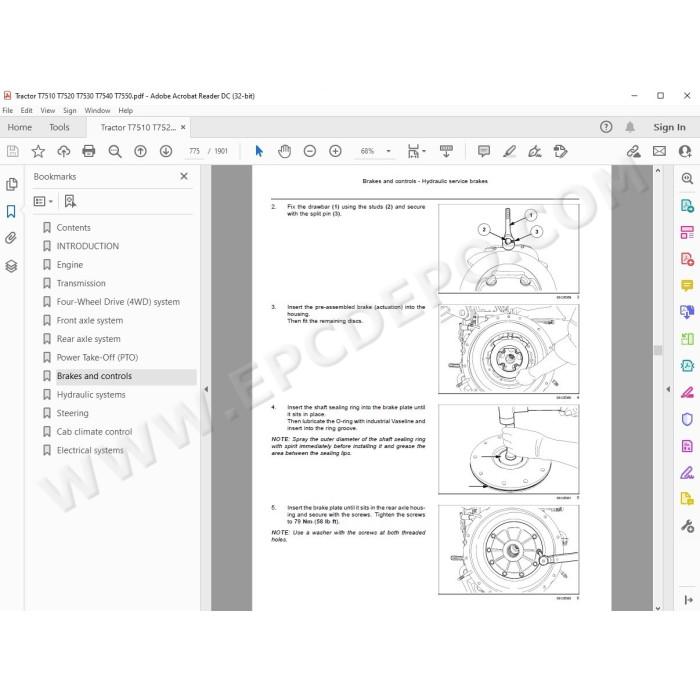Show the Layers panel

click(11, 266)
